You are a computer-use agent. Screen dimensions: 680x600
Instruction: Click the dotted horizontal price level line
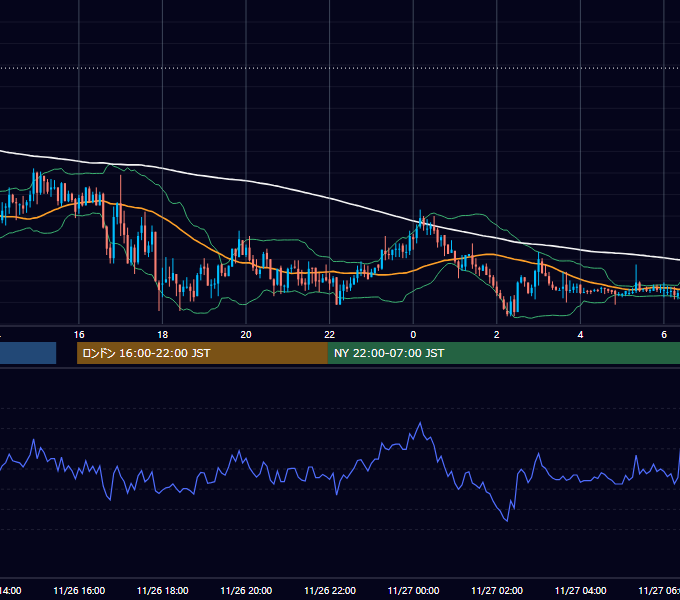coord(340,68)
